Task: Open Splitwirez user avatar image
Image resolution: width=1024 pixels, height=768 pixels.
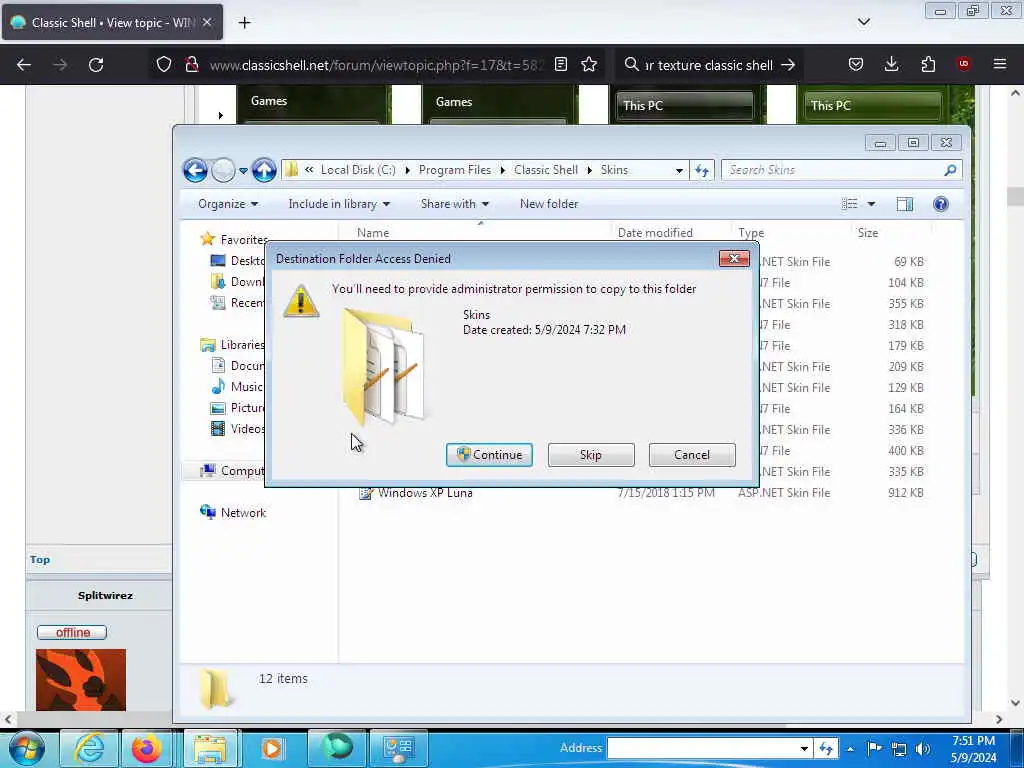Action: pyautogui.click(x=81, y=680)
